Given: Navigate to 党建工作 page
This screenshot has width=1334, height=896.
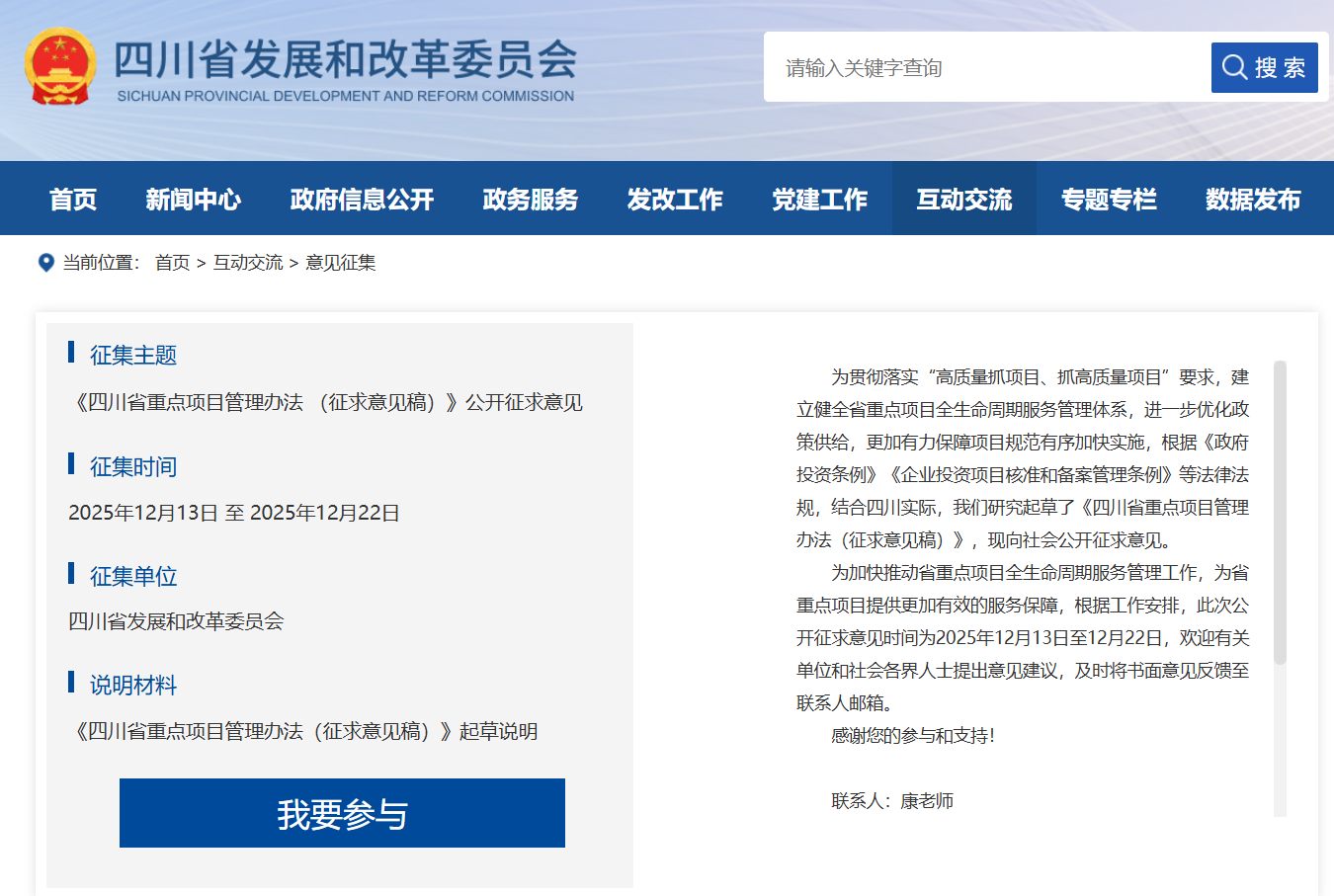Looking at the screenshot, I should click(819, 200).
